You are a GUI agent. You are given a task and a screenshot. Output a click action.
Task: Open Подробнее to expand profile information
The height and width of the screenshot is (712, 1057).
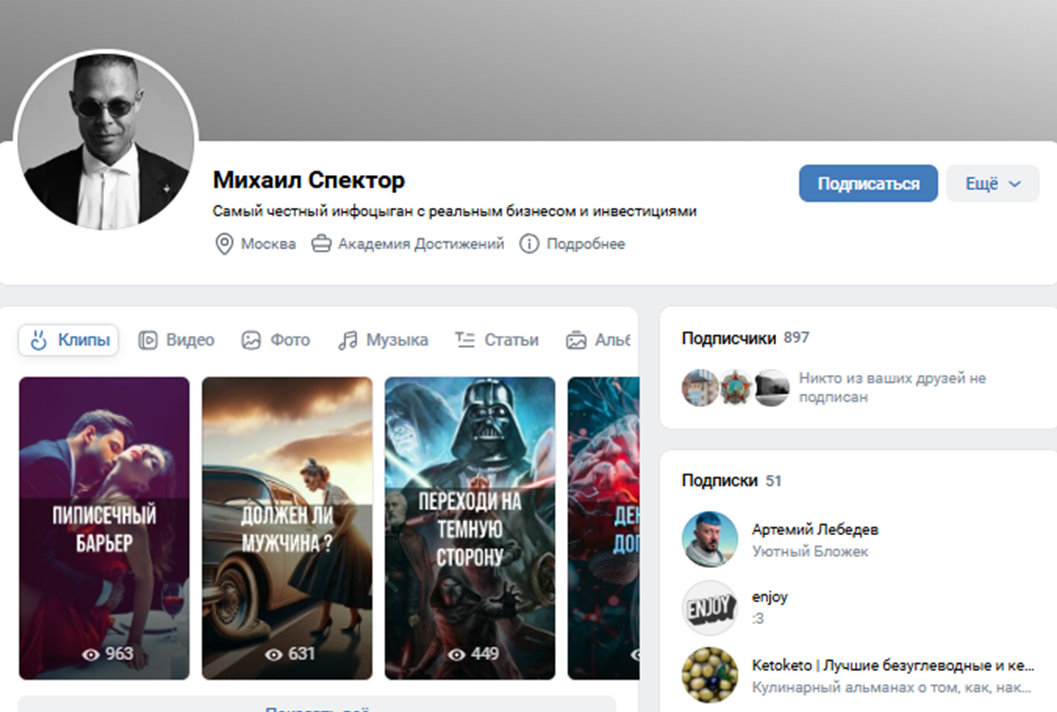584,243
